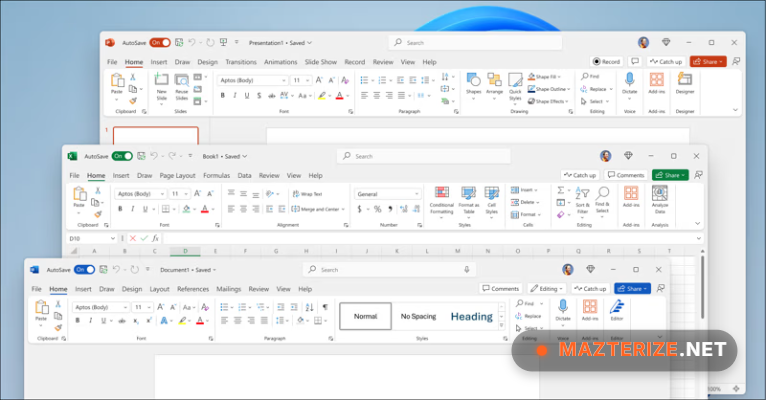
Task: Open Shape Fill dropdown in PowerPoint
Action: (559, 77)
